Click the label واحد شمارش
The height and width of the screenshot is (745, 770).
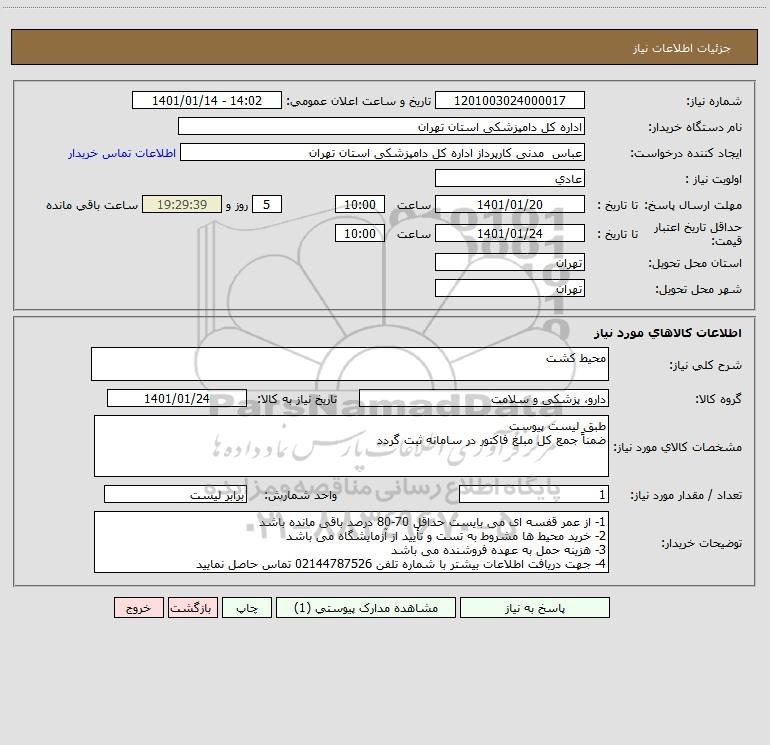point(301,496)
